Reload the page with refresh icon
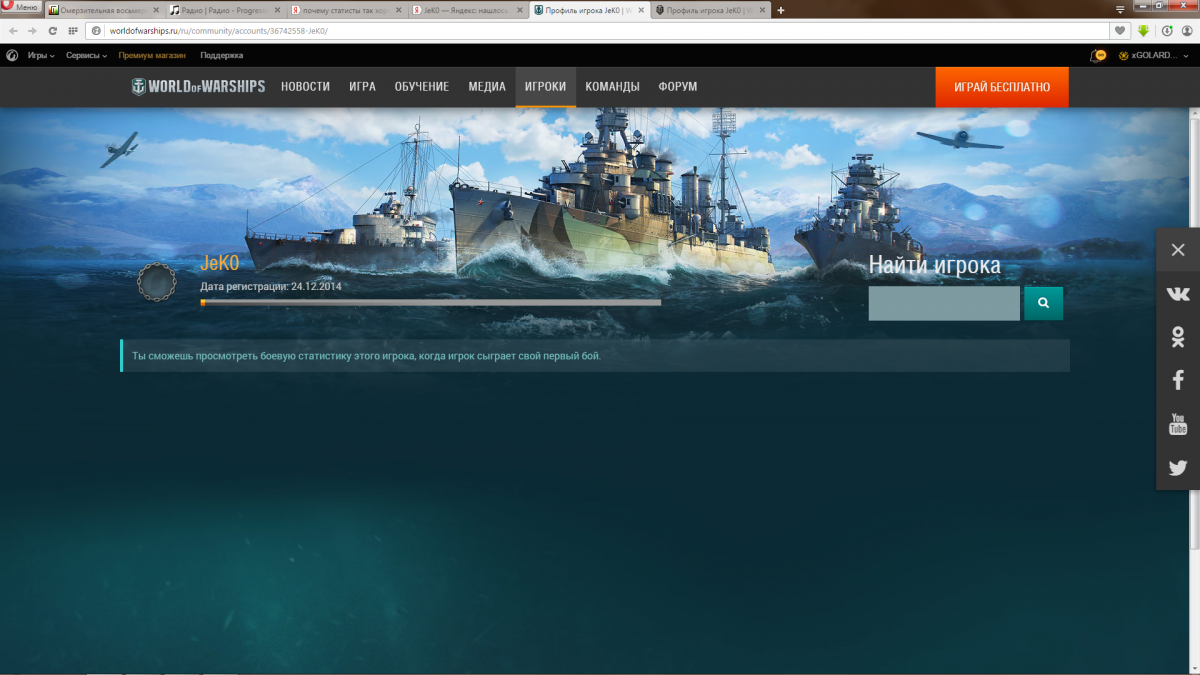Screen dimensions: 1200x675 click(x=53, y=31)
